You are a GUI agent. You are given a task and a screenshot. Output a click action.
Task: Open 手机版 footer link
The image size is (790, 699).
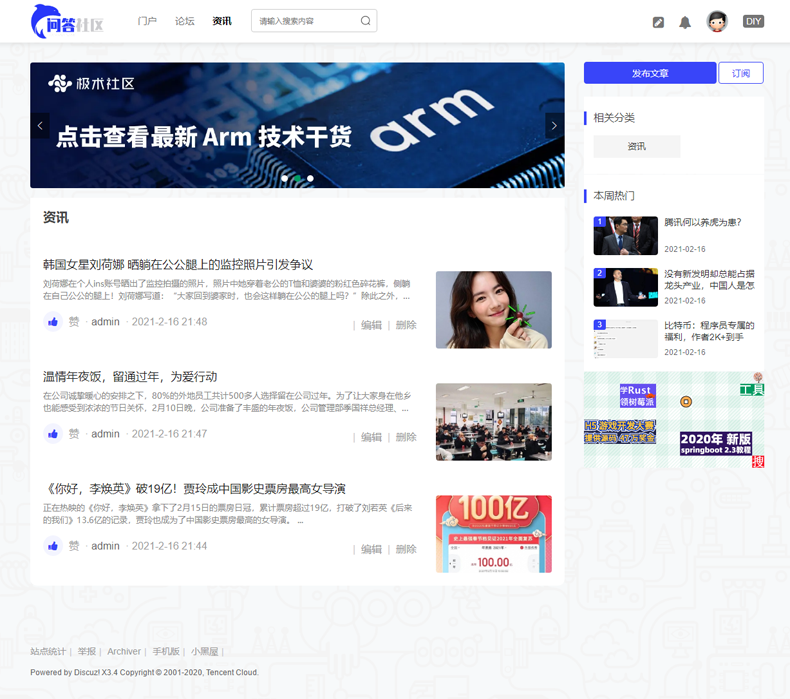[166, 651]
